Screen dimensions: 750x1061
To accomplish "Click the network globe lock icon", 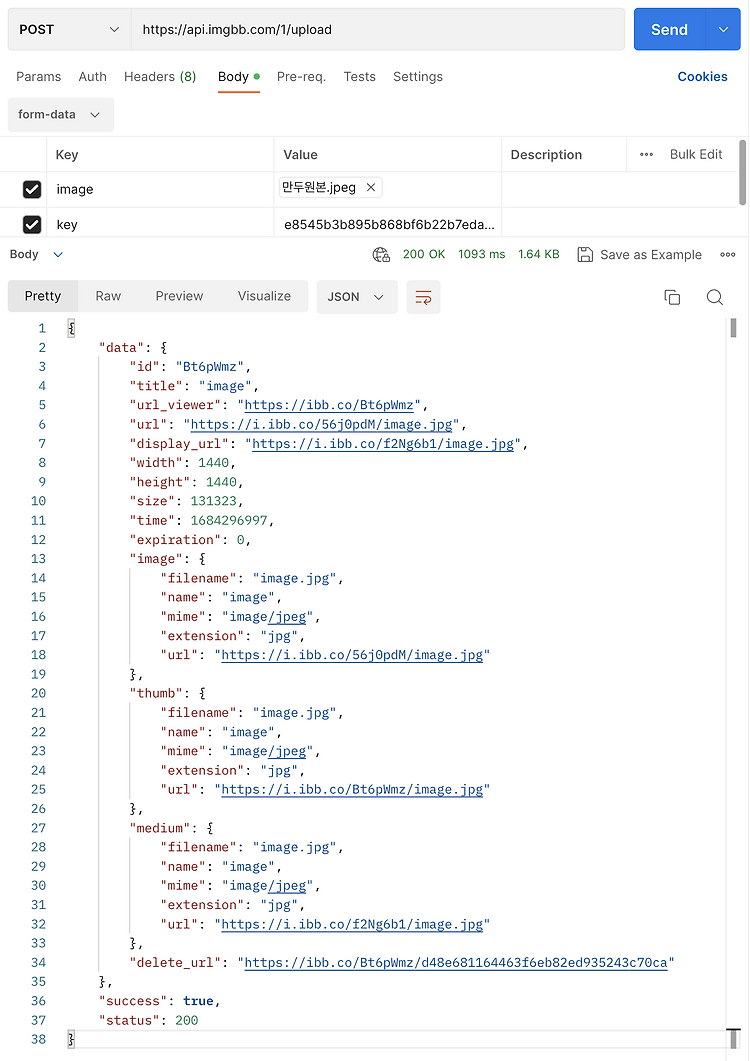I will 381,254.
